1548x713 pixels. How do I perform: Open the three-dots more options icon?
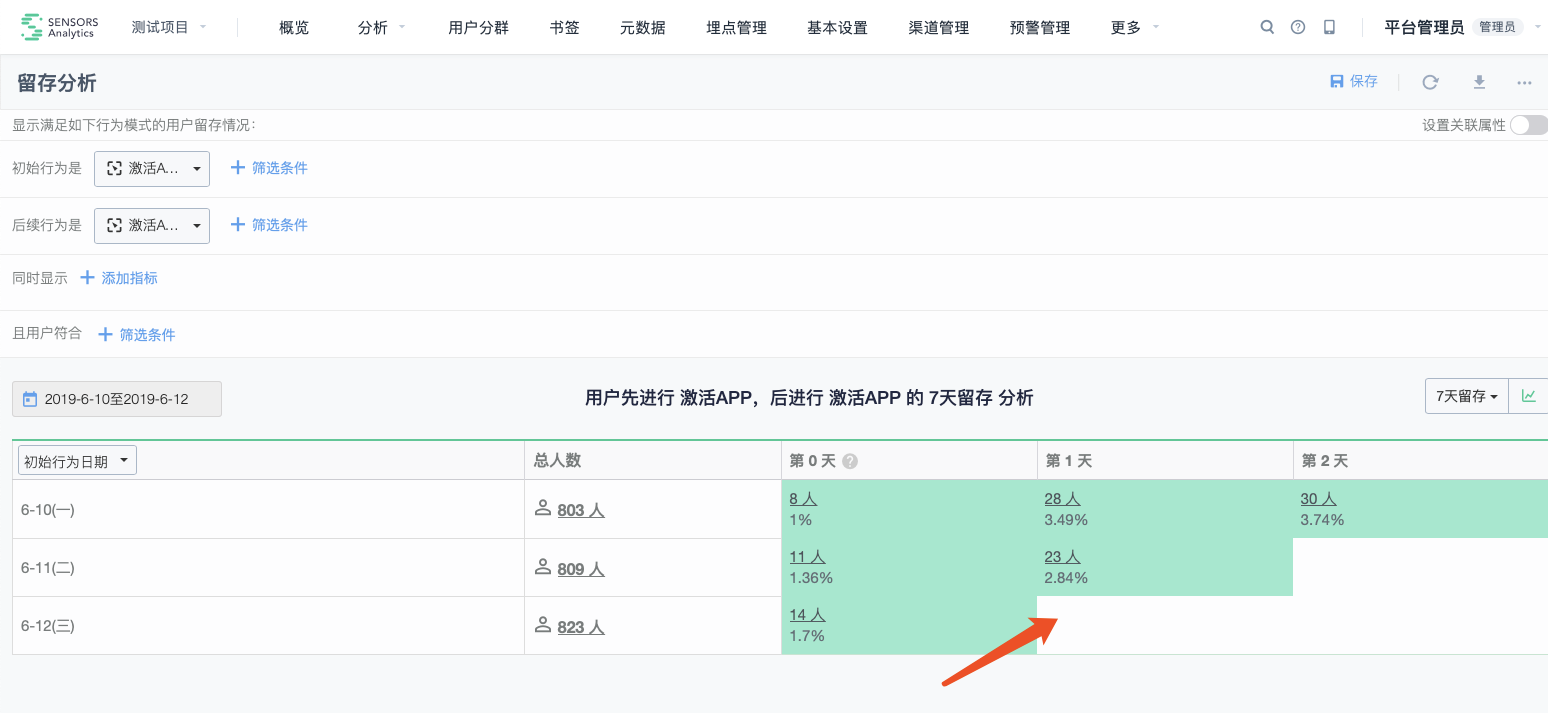(x=1524, y=83)
